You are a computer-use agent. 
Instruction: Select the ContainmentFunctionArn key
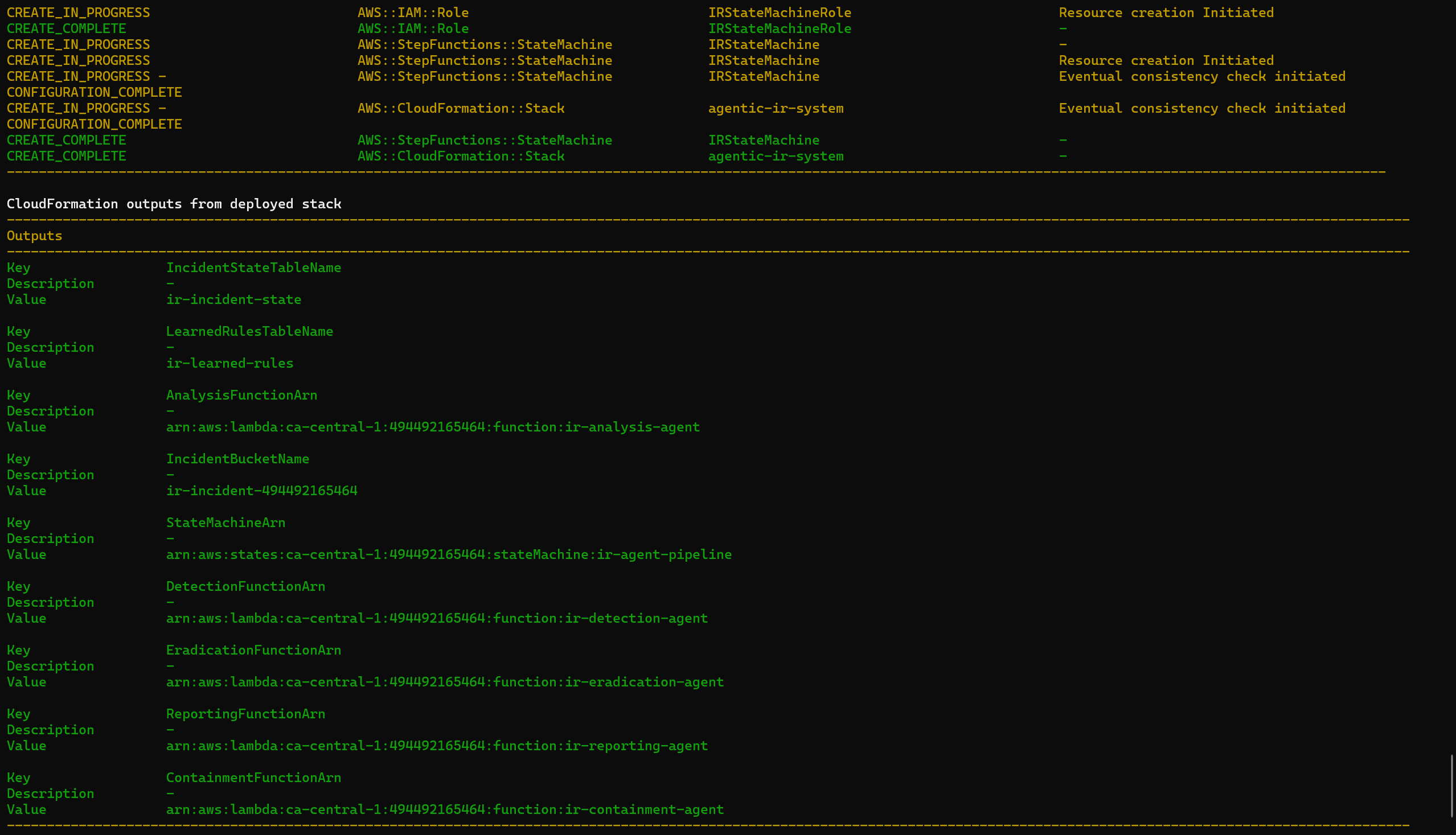click(253, 778)
